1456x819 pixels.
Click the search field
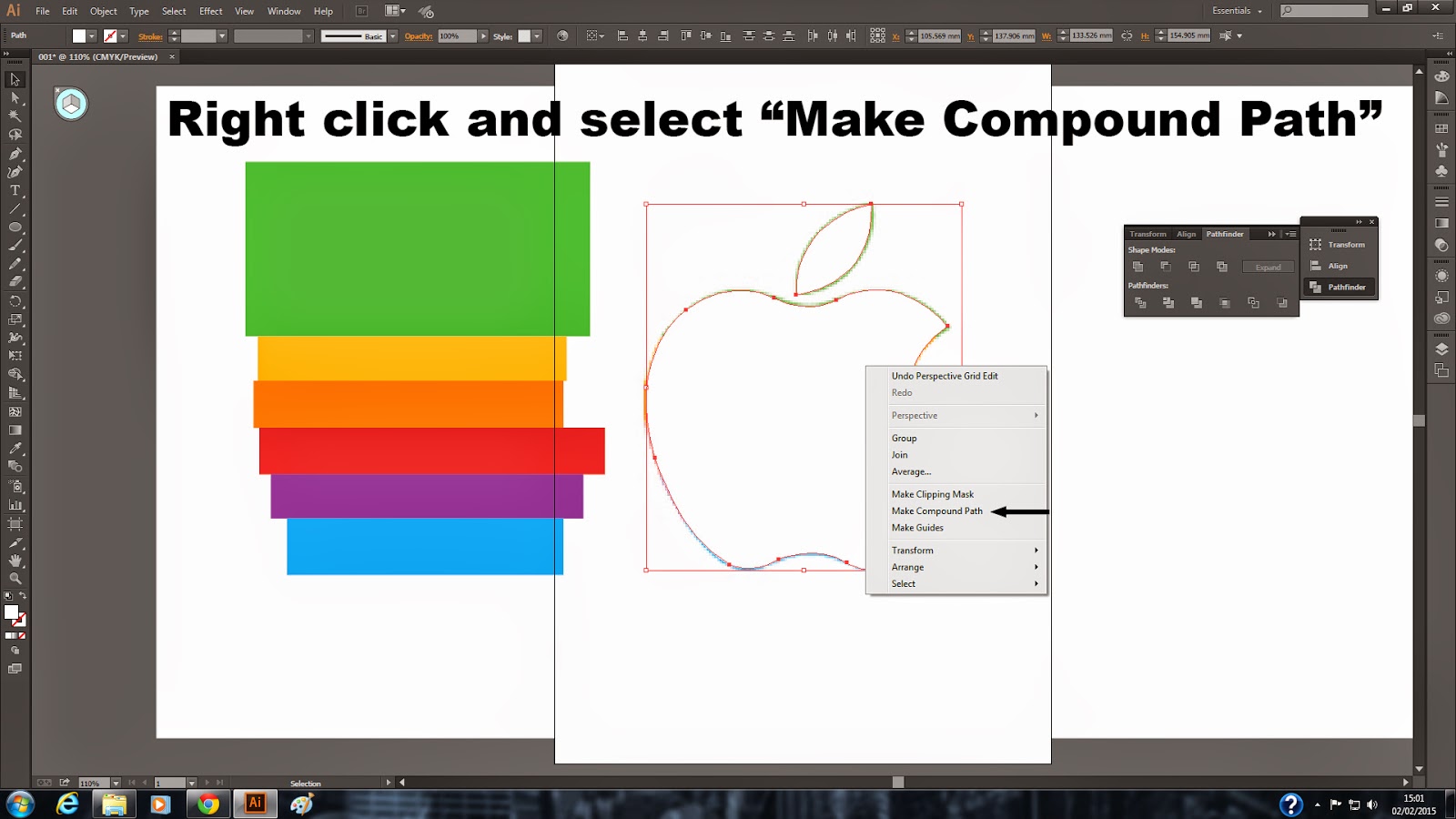tap(1324, 11)
